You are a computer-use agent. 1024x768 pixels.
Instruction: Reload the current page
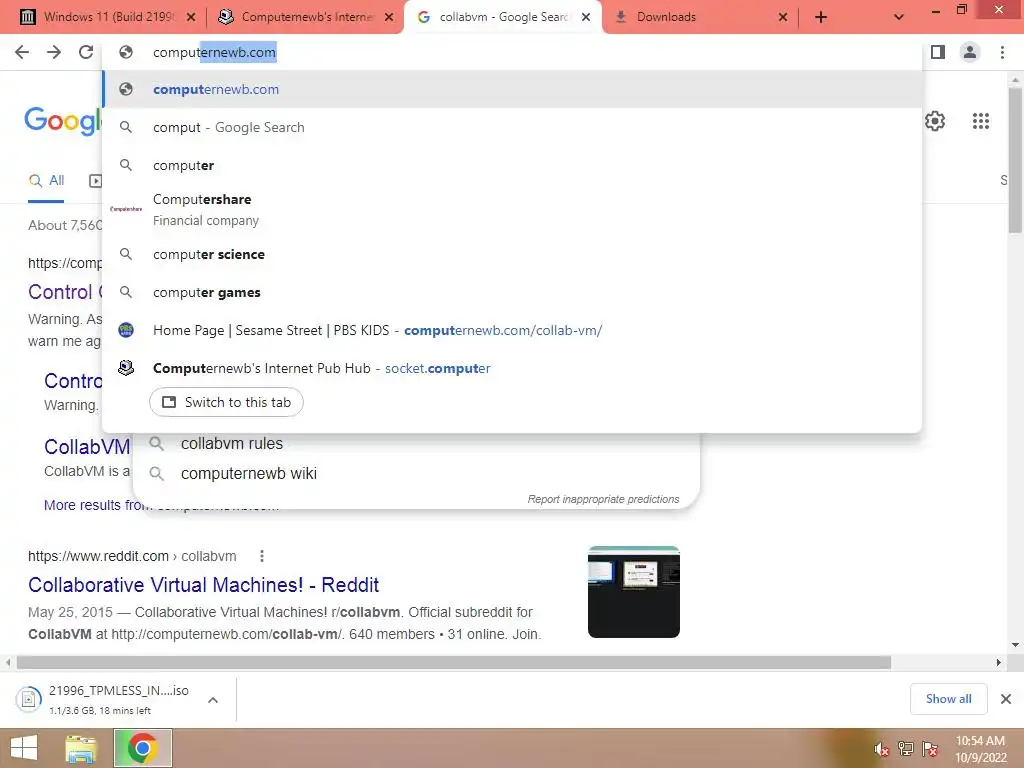pyautogui.click(x=86, y=52)
